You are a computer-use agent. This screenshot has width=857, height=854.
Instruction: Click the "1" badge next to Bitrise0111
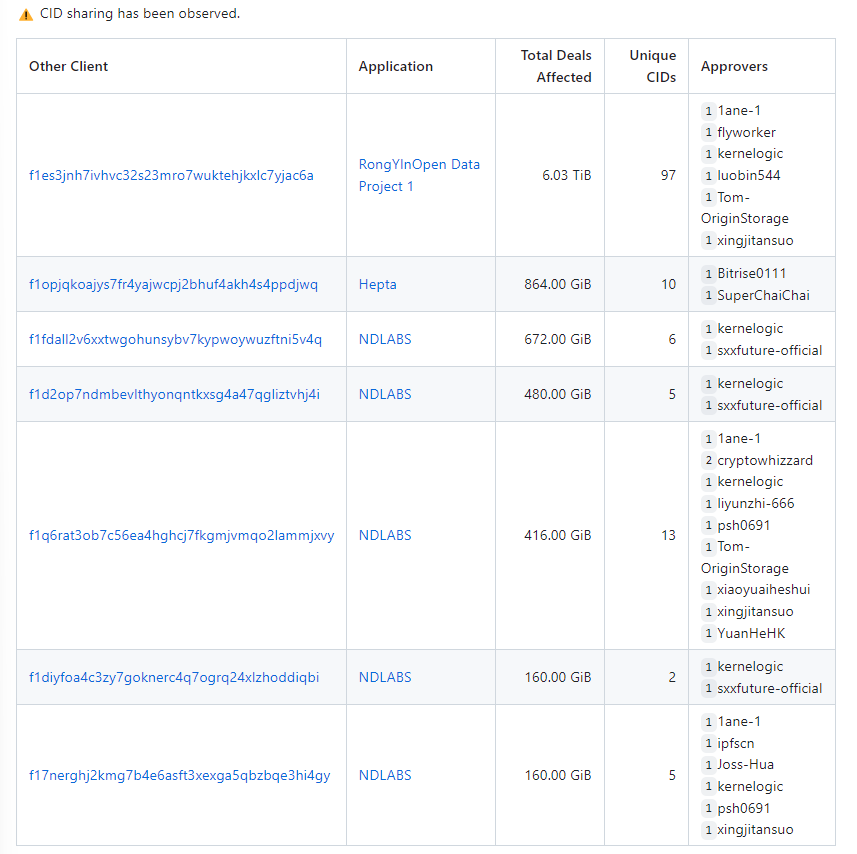708,272
